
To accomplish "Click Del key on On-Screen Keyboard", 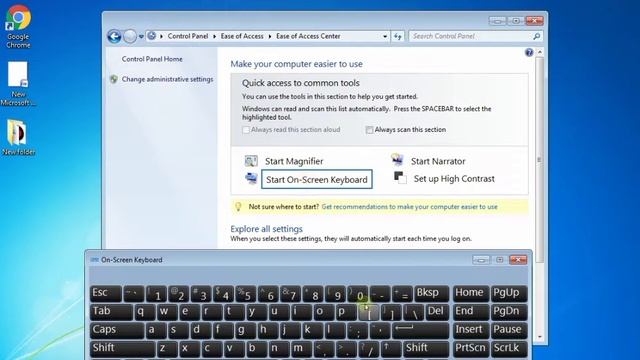I will click(x=437, y=312).
